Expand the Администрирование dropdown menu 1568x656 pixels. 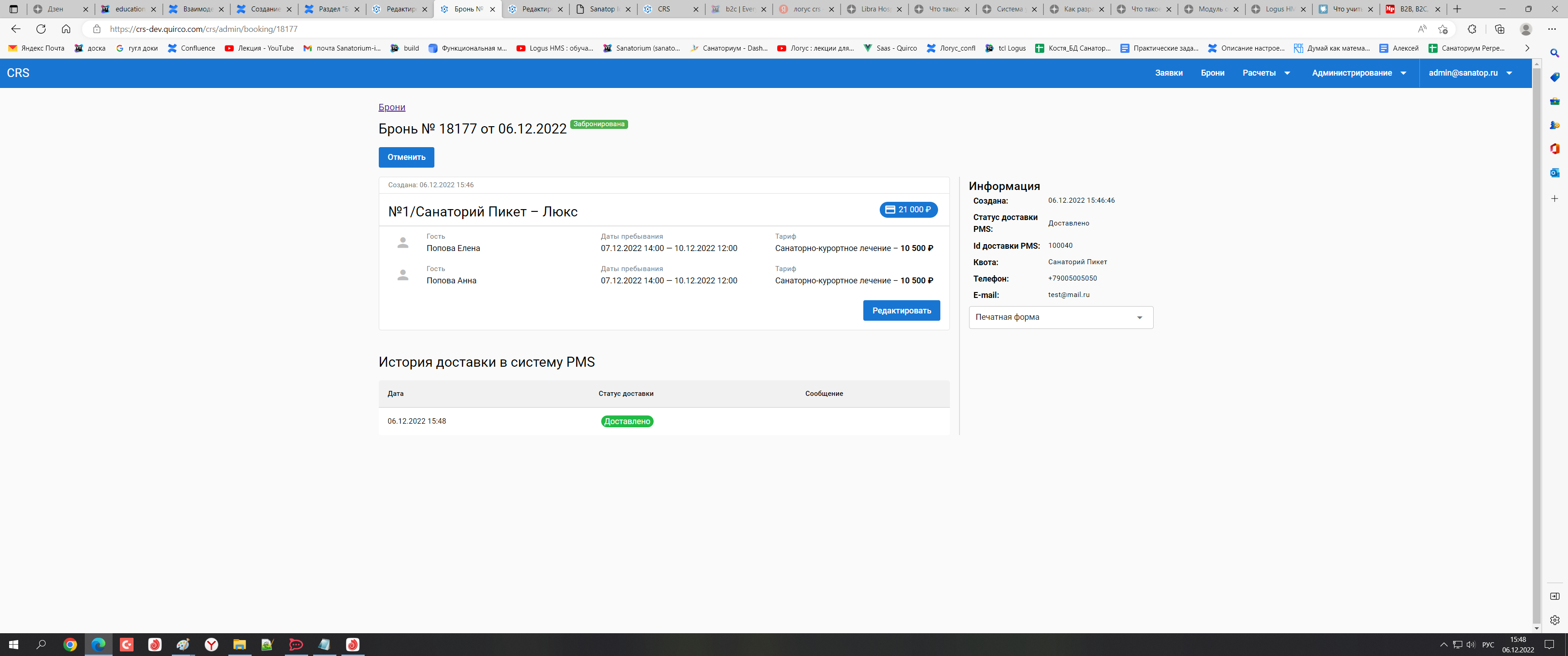[1359, 73]
